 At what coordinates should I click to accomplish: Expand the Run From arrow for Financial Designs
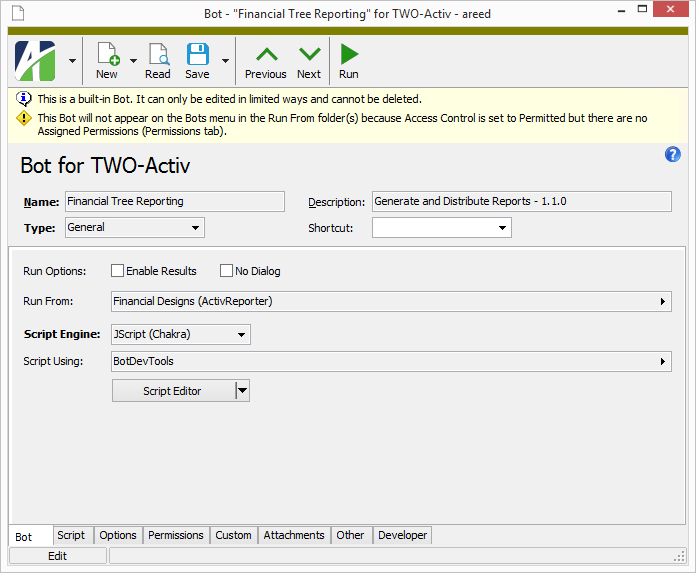click(663, 301)
